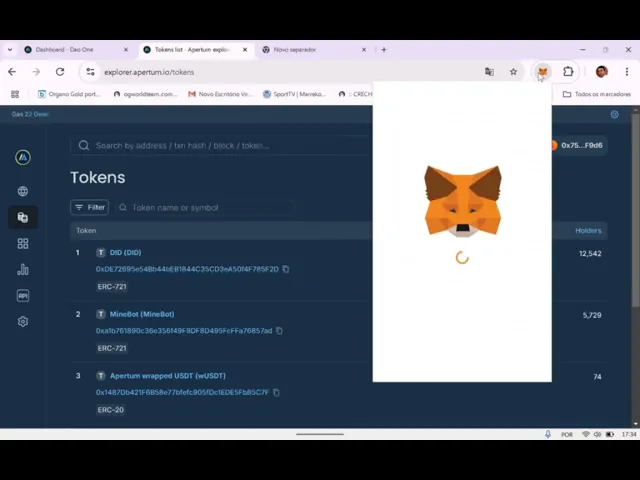Copy the MineBot token contract address
640x480 pixels.
(279, 331)
